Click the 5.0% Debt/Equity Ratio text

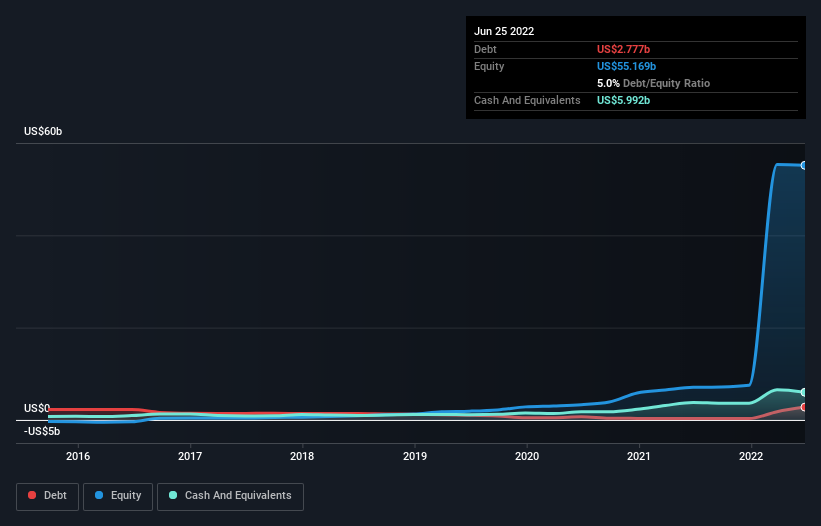click(653, 83)
